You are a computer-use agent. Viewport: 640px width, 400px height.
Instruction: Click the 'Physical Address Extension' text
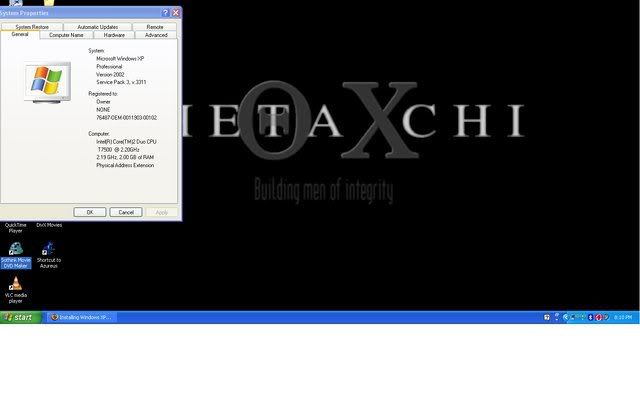click(125, 165)
